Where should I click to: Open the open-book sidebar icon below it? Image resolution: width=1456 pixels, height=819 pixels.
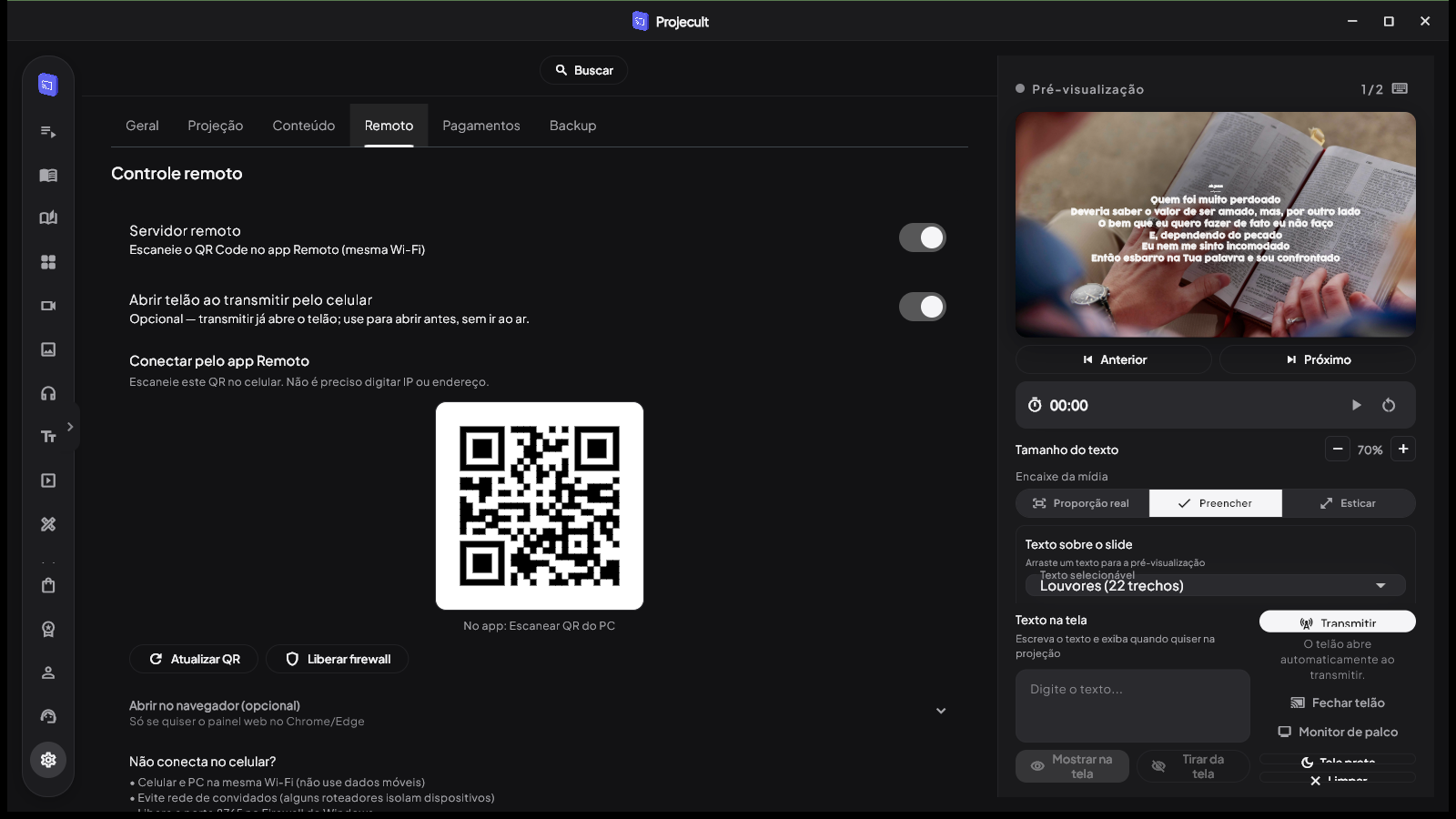(48, 218)
